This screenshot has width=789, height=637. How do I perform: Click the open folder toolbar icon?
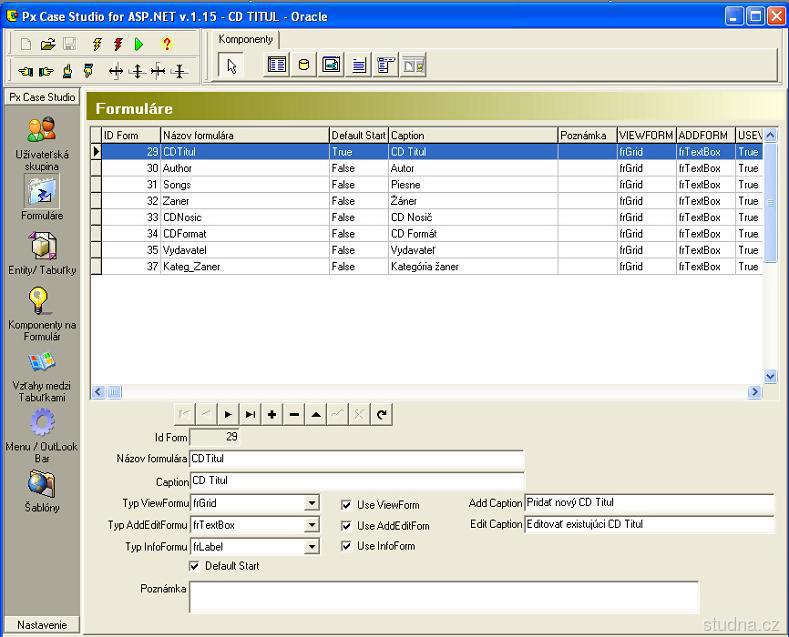47,44
